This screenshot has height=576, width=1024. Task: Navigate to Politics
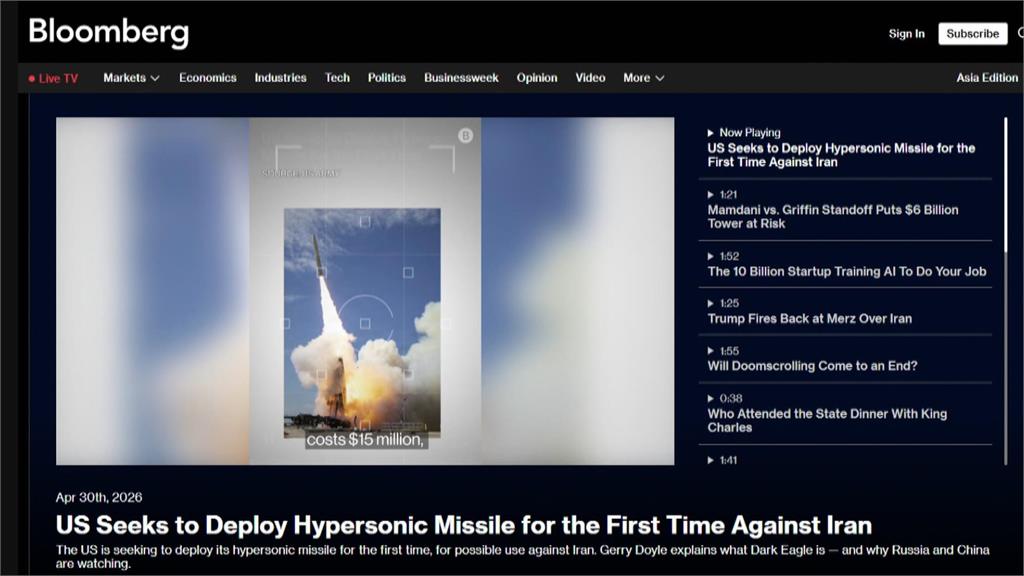tap(387, 78)
